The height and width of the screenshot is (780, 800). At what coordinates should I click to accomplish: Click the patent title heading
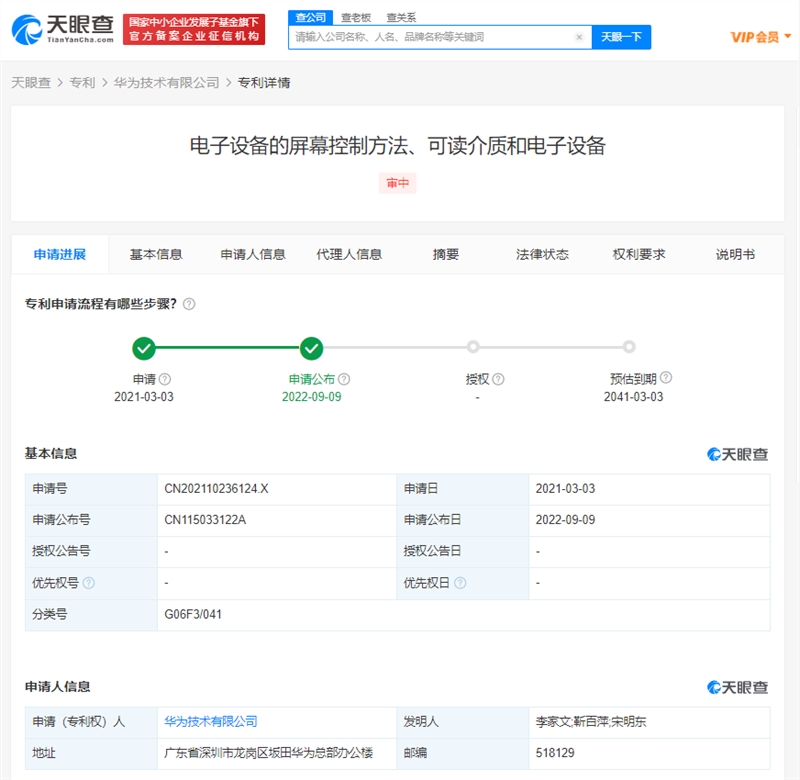point(397,146)
